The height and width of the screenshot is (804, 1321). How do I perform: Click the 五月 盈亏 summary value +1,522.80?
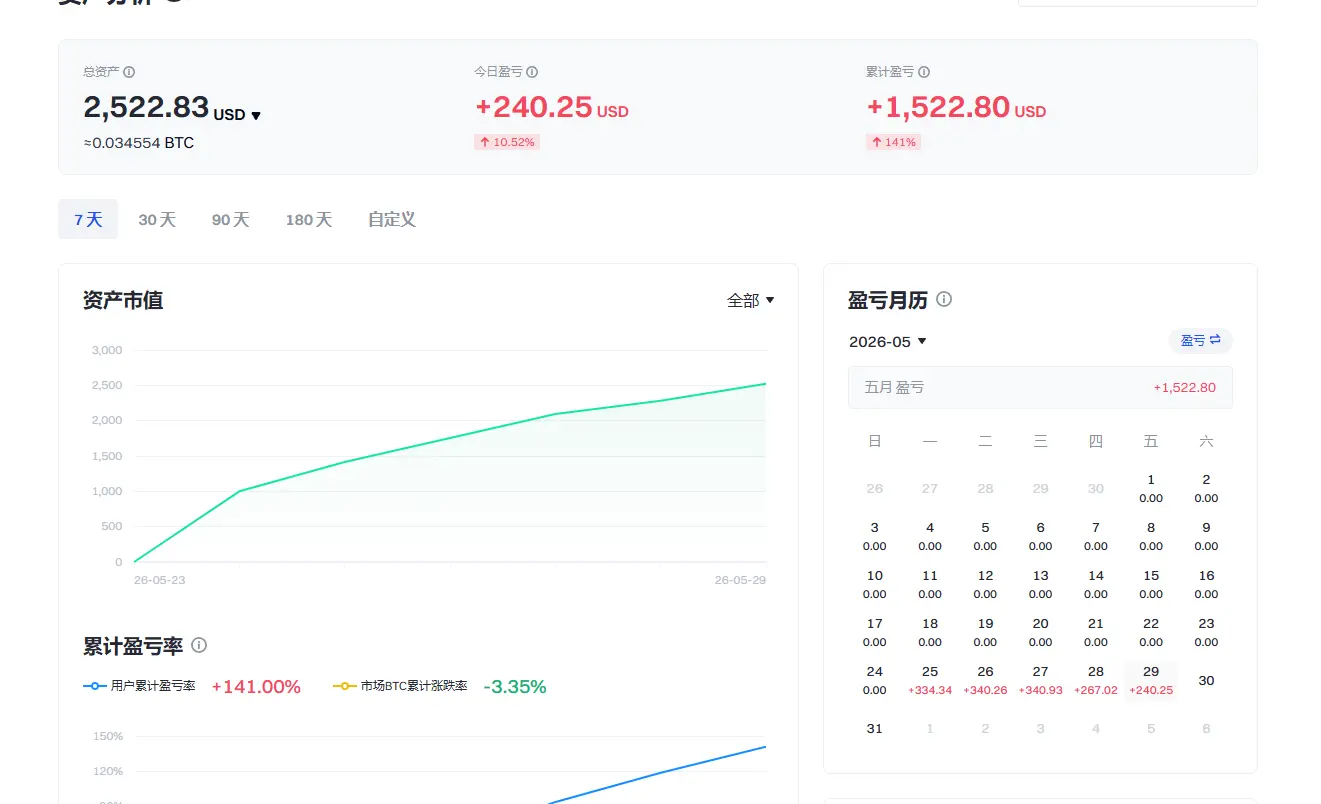(1184, 387)
